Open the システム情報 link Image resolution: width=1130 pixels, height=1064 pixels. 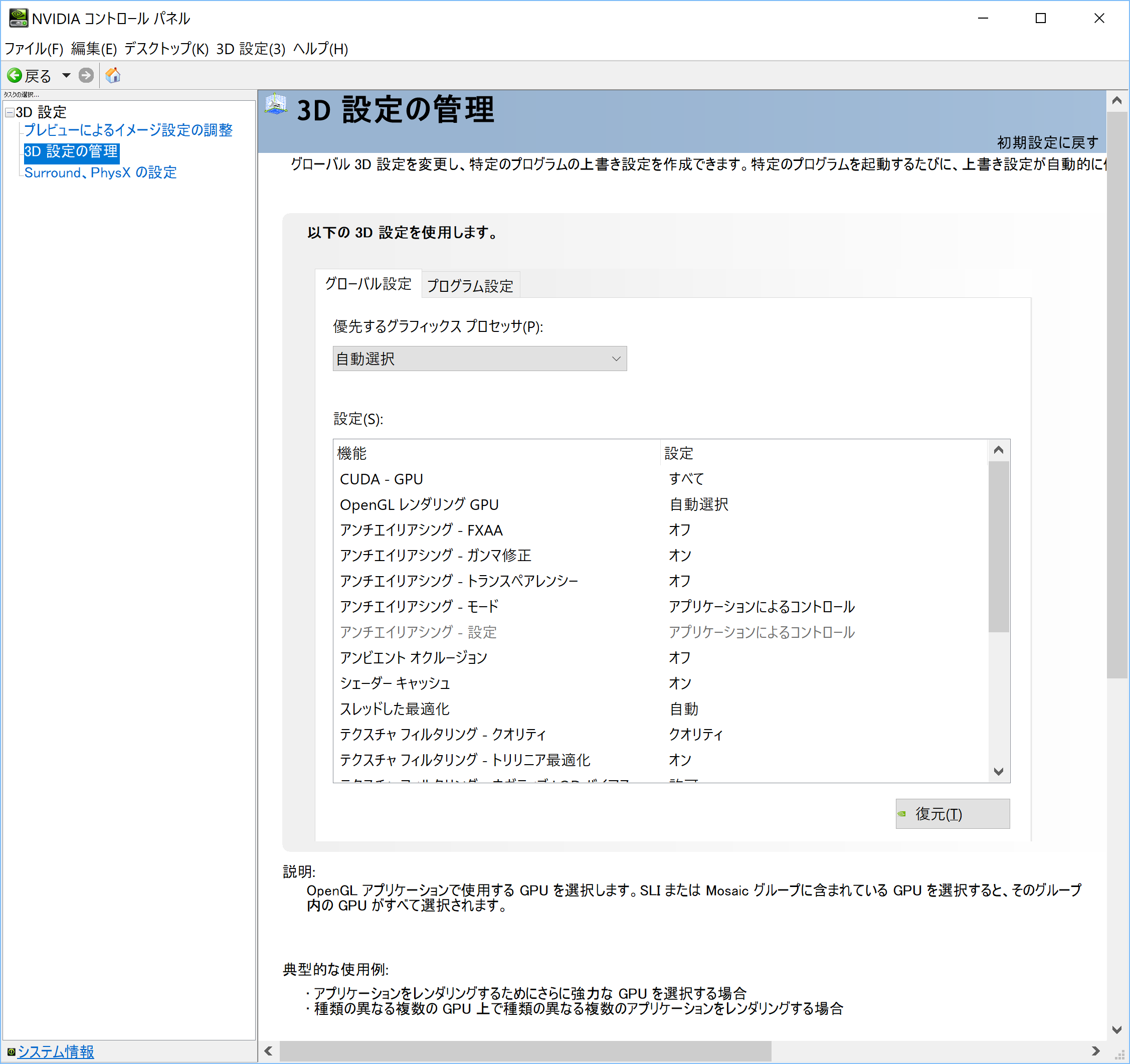pos(56,1051)
